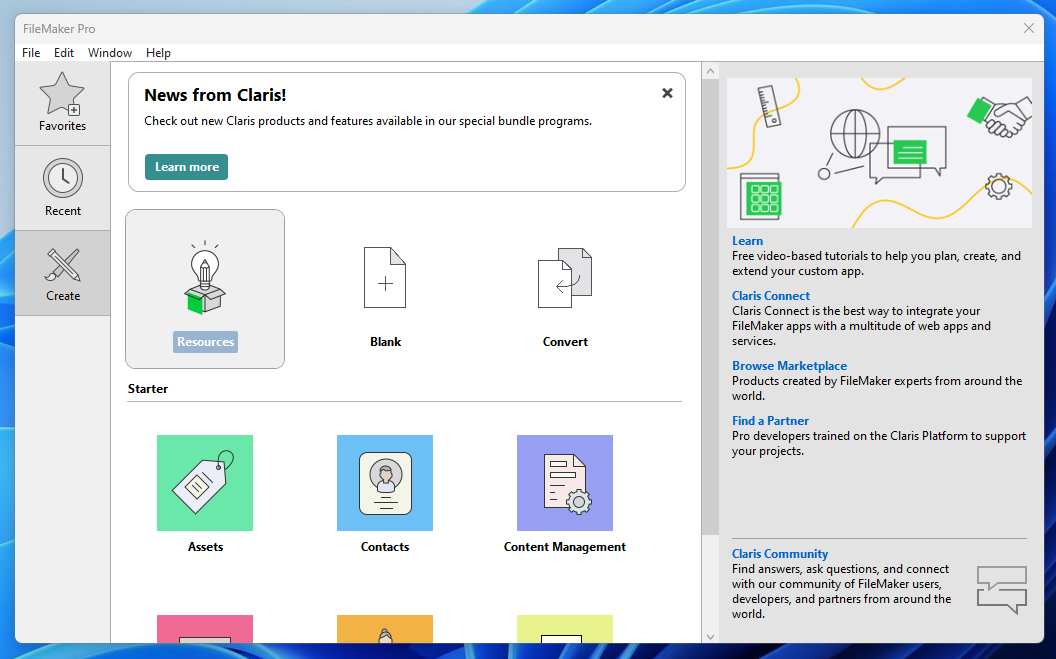Screen dimensions: 1056x659
Task: Open the Claris Connect link
Action: tap(771, 296)
